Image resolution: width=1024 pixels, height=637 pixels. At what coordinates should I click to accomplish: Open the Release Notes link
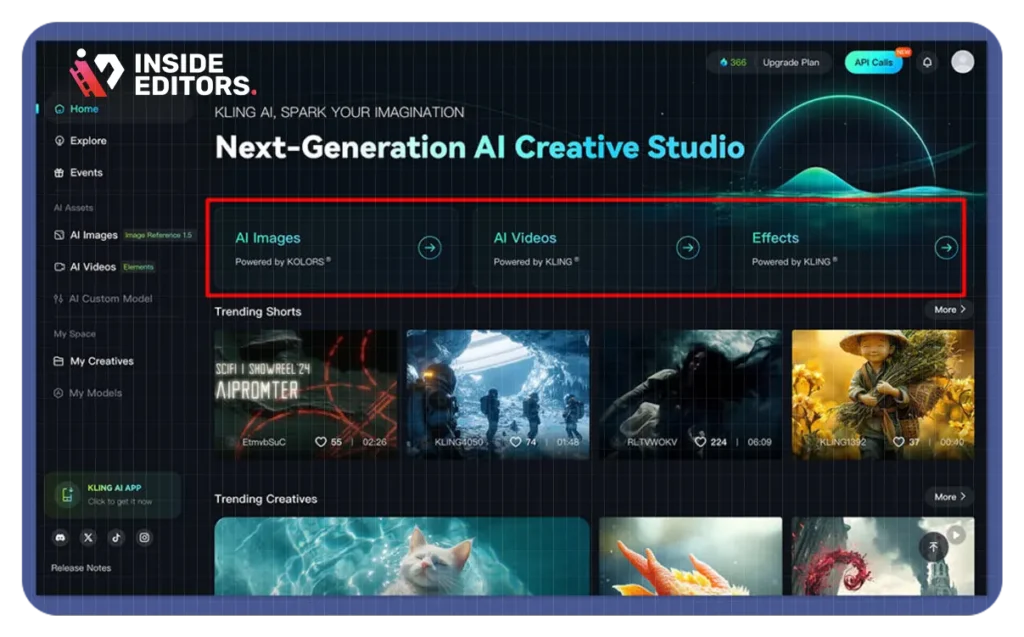click(x=81, y=568)
